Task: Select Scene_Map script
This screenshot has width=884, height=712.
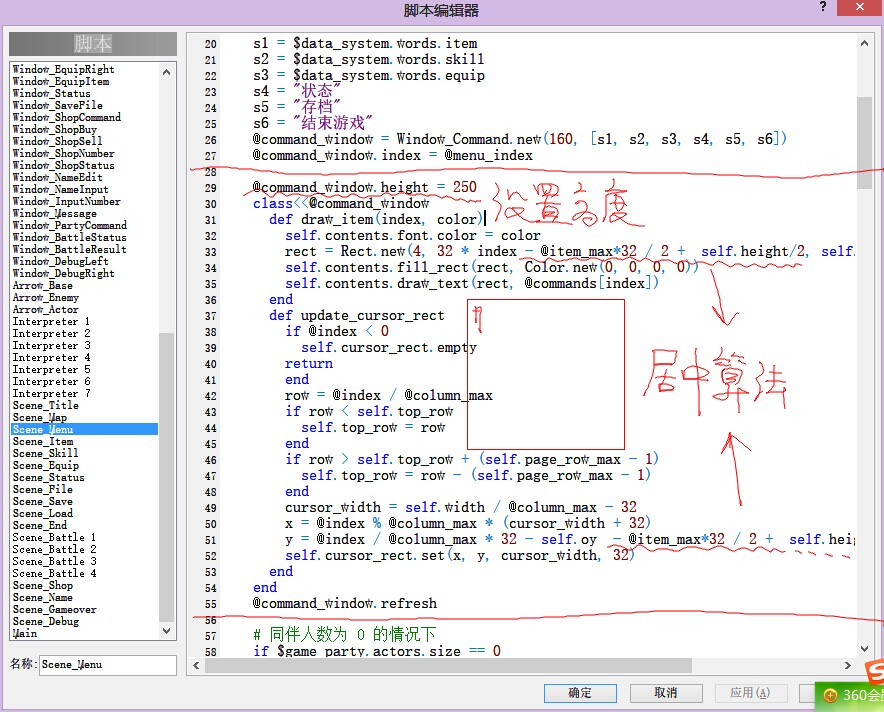Action: click(40, 417)
